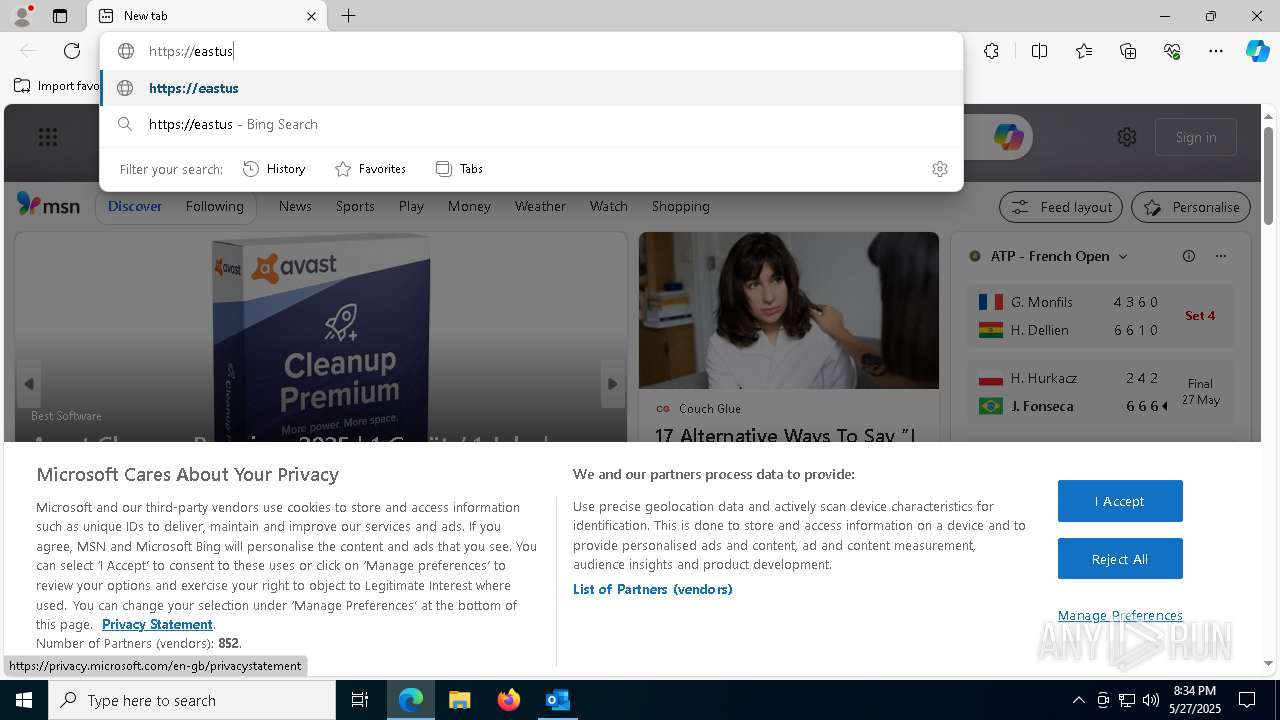
Task: Open the sports card more options menu
Action: [1221, 256]
